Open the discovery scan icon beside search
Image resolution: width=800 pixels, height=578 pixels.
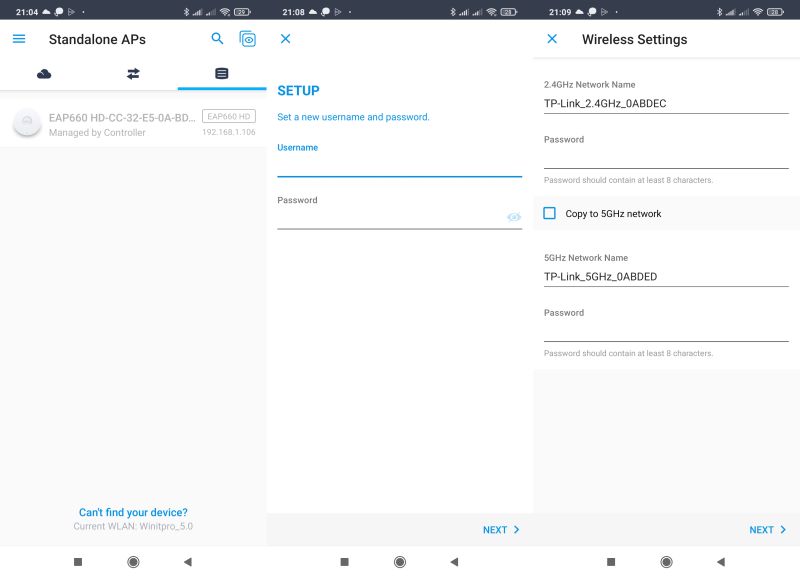pyautogui.click(x=247, y=39)
